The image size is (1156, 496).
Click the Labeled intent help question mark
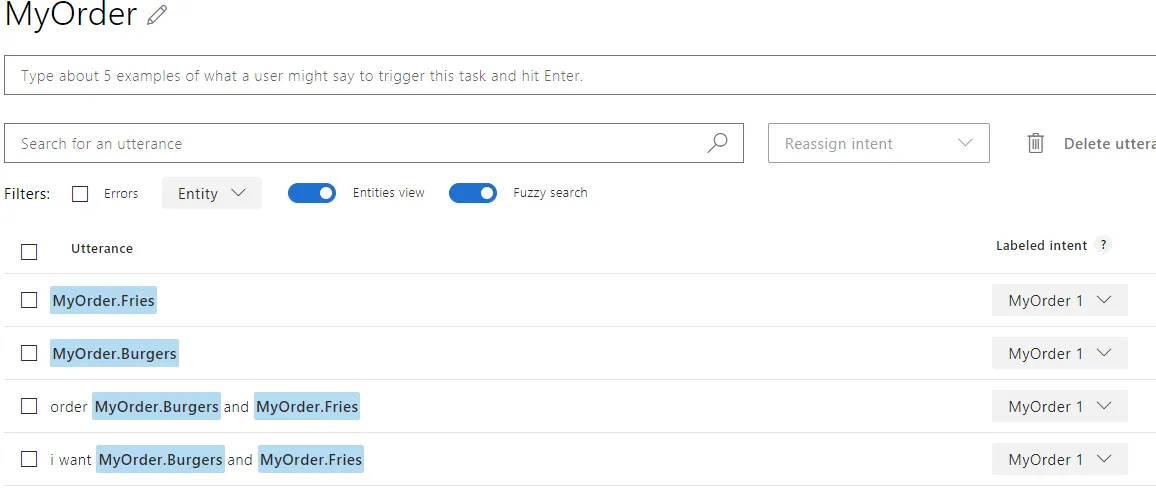coord(1103,245)
